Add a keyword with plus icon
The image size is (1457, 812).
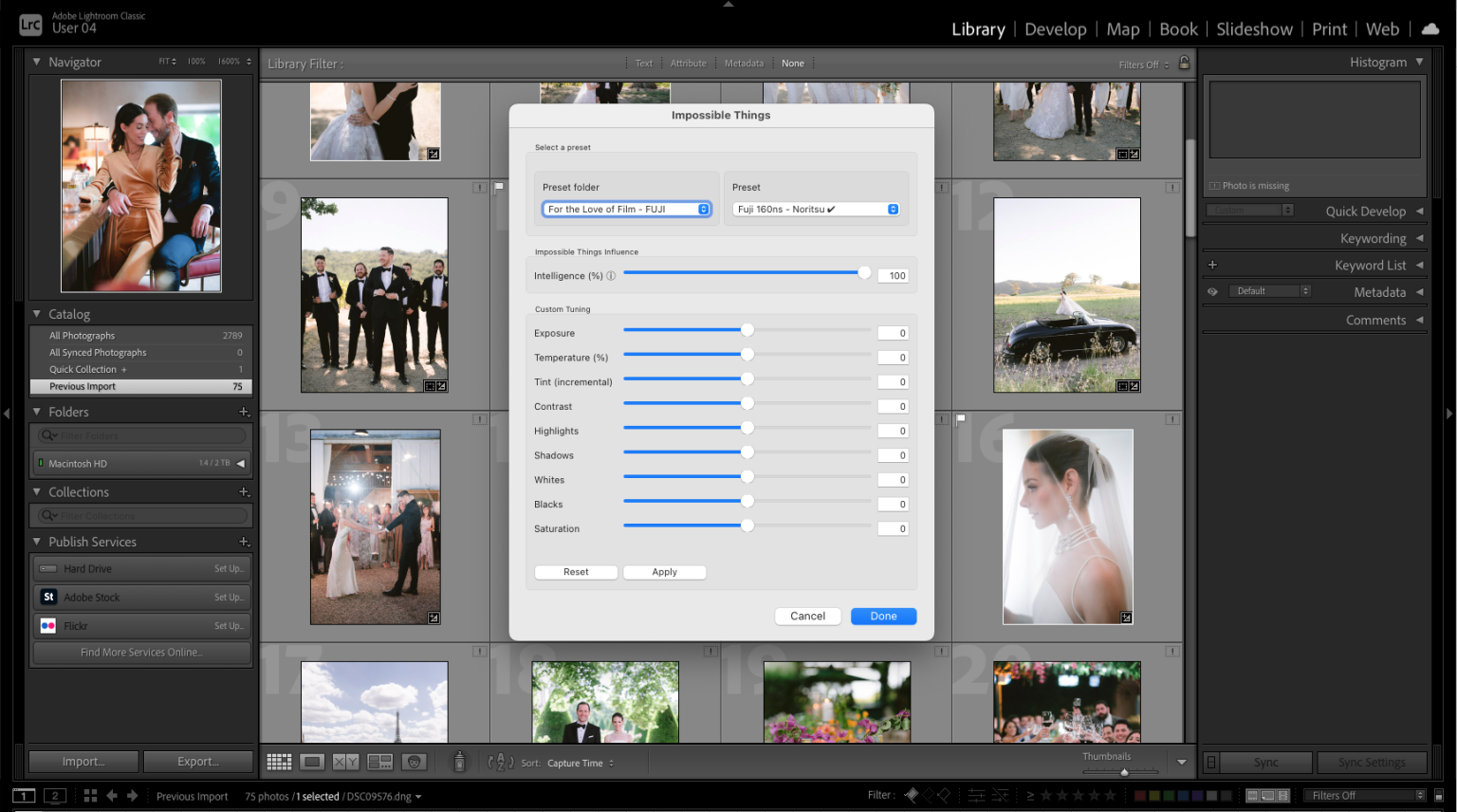tap(1212, 266)
